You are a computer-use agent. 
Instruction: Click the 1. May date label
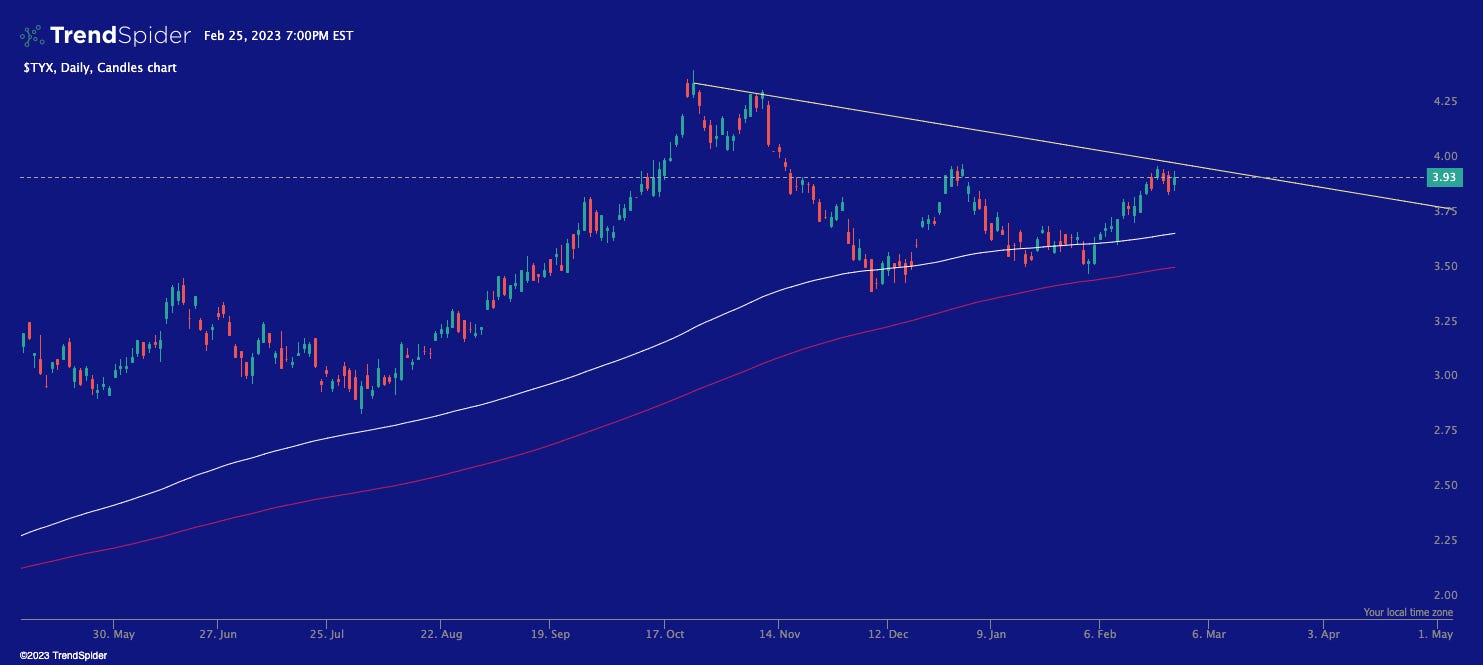pyautogui.click(x=1436, y=634)
